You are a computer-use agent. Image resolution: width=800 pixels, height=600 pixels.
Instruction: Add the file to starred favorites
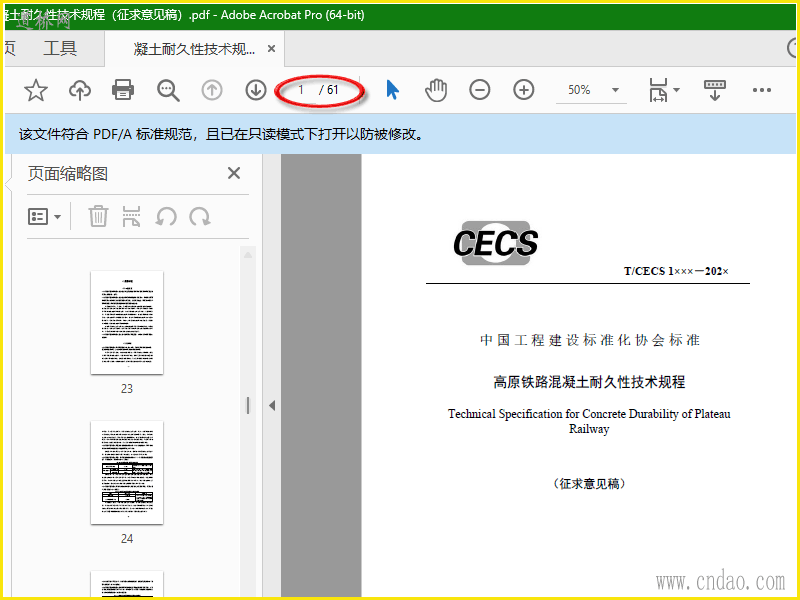point(36,90)
